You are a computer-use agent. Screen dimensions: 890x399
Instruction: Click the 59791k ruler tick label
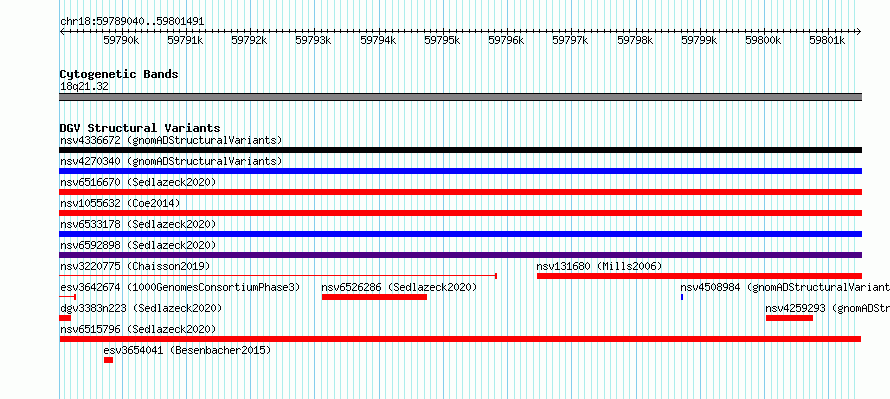pyautogui.click(x=185, y=40)
